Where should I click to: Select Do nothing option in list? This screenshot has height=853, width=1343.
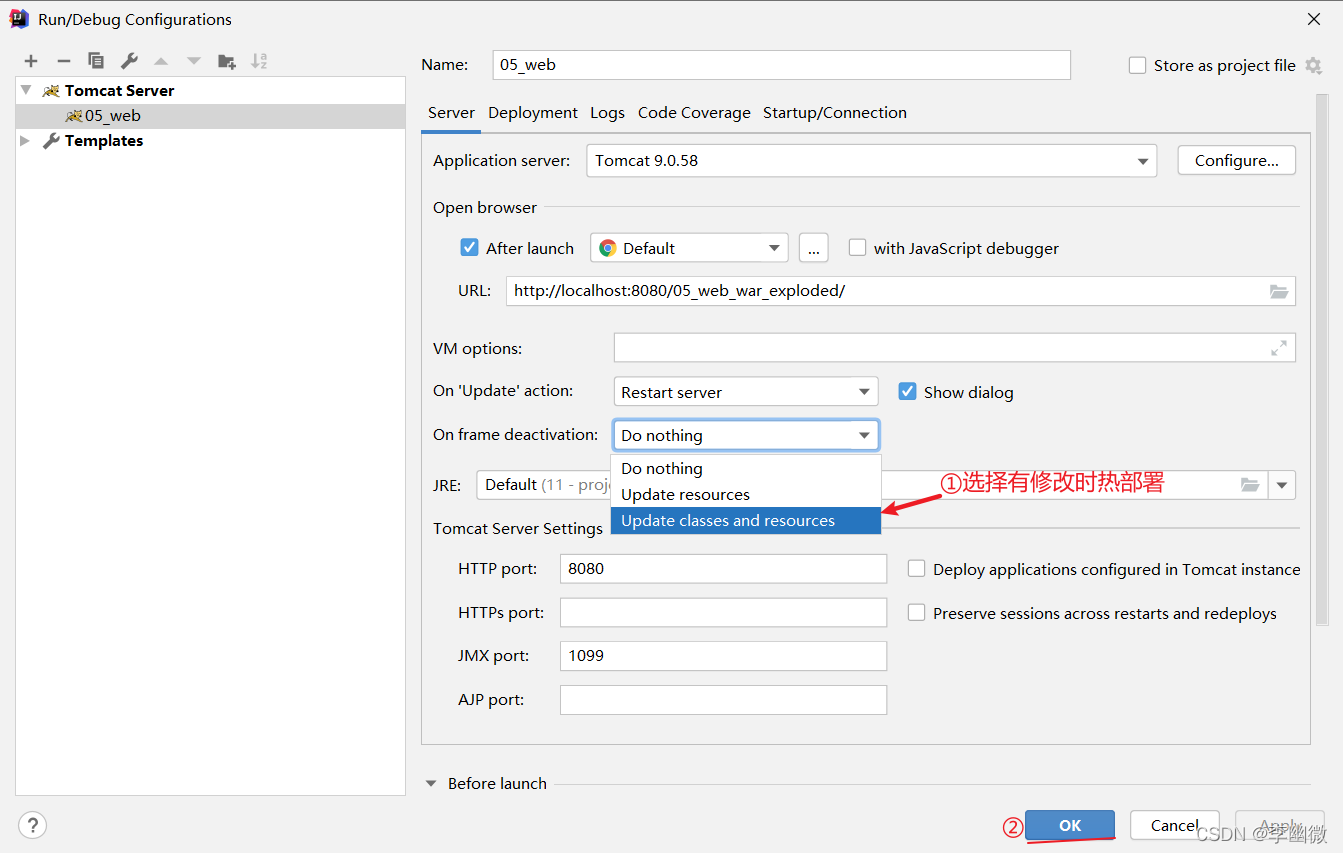(745, 468)
